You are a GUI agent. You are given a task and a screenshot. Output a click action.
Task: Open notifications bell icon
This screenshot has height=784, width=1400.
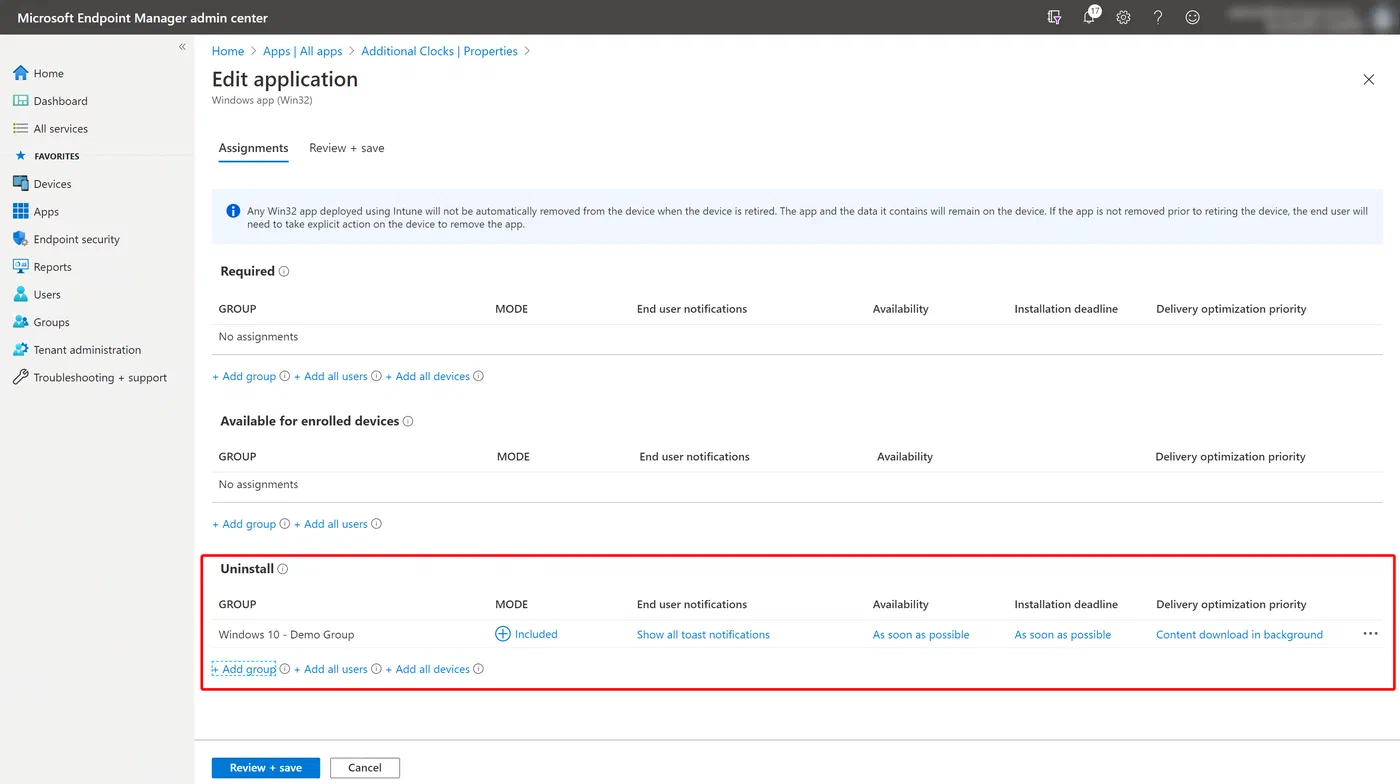(1089, 17)
